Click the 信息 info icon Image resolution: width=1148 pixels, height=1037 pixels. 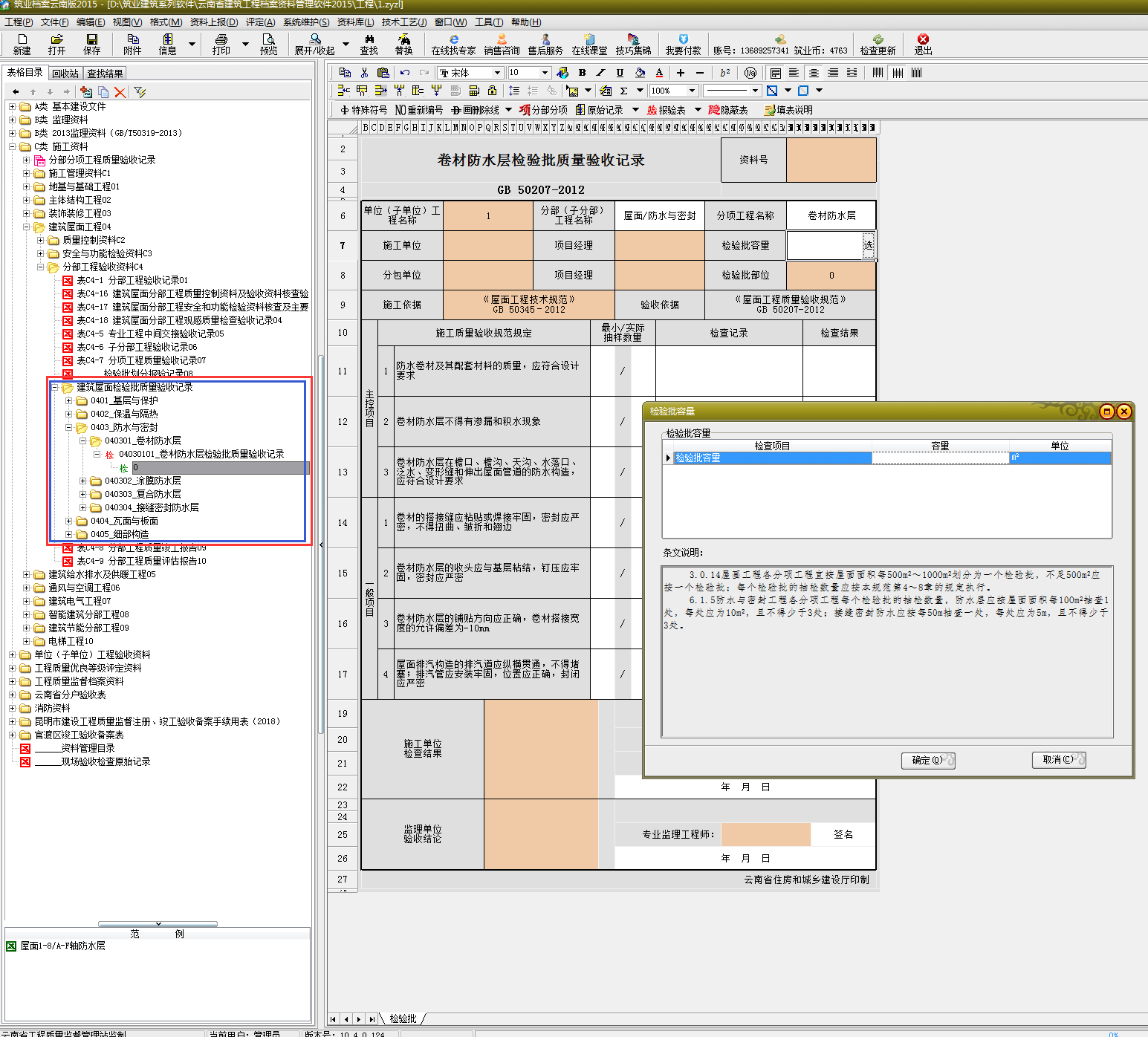click(167, 44)
